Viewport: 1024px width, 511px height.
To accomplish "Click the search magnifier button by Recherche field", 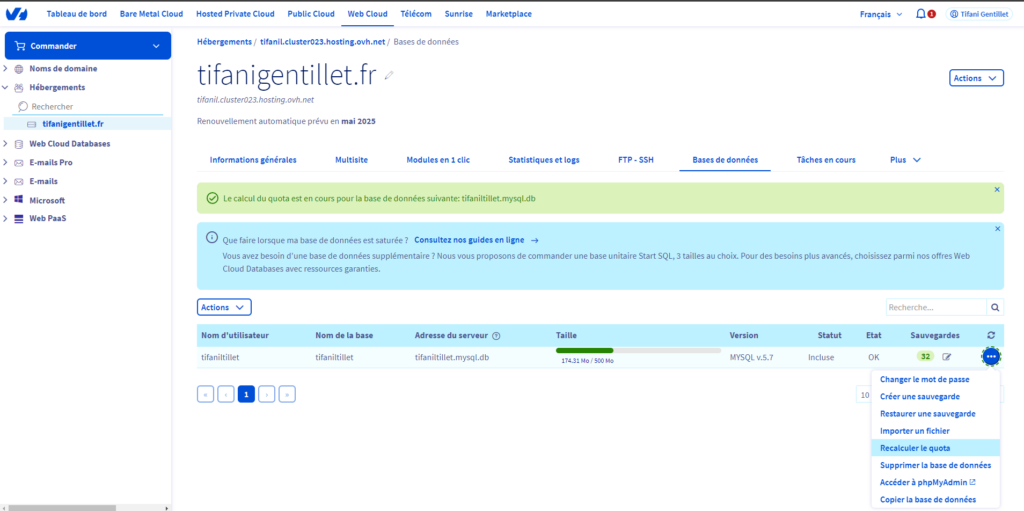I will pyautogui.click(x=995, y=308).
